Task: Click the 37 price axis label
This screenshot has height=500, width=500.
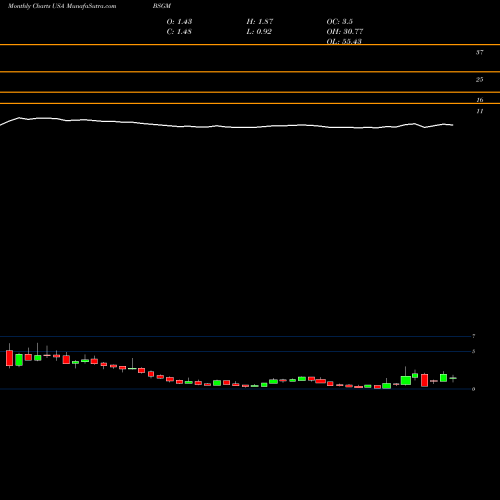Action: point(479,52)
